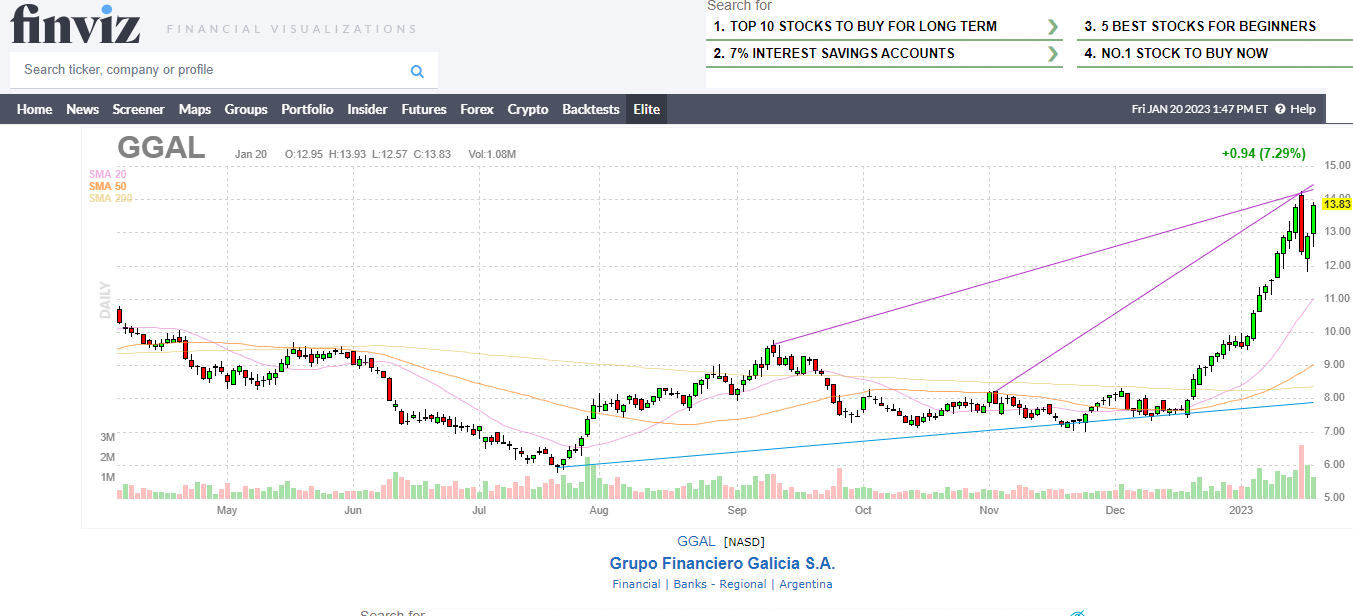Image resolution: width=1353 pixels, height=616 pixels.
Task: Click the date and time text in navbar
Action: 1200,109
